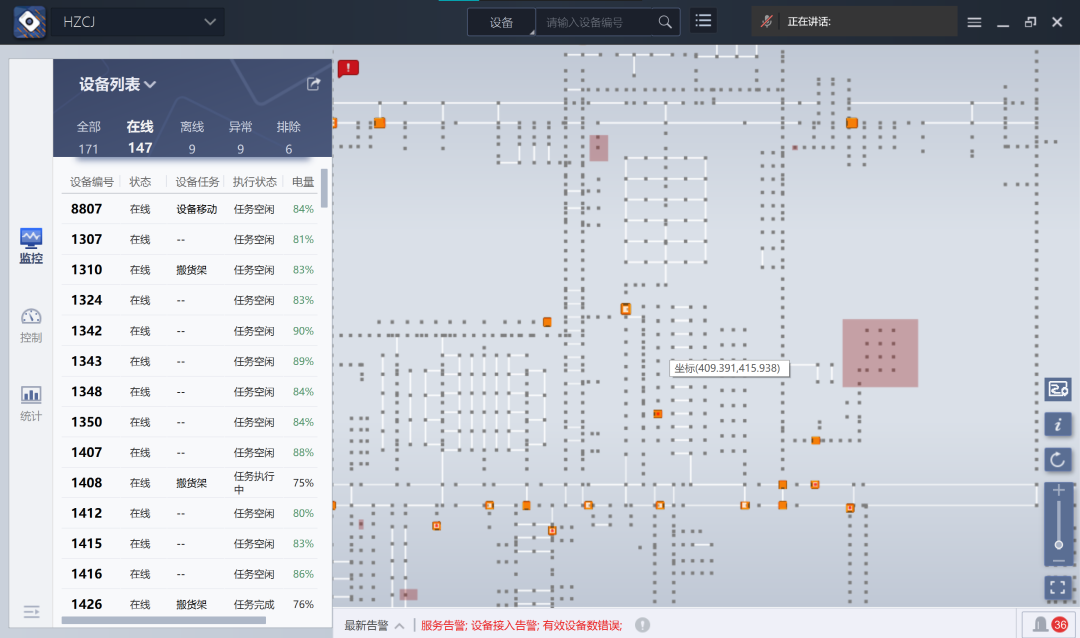Toggle the muted microphone icon
Viewport: 1080px width, 638px height.
coord(766,21)
